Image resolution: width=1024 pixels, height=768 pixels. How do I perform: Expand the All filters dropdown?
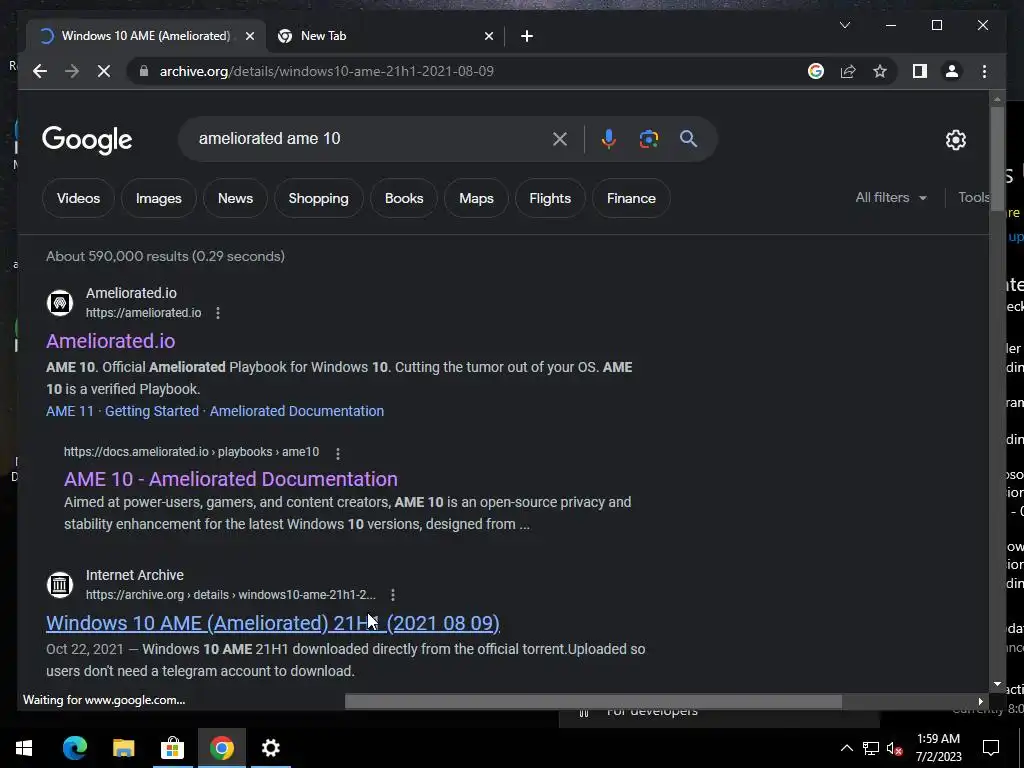891,197
